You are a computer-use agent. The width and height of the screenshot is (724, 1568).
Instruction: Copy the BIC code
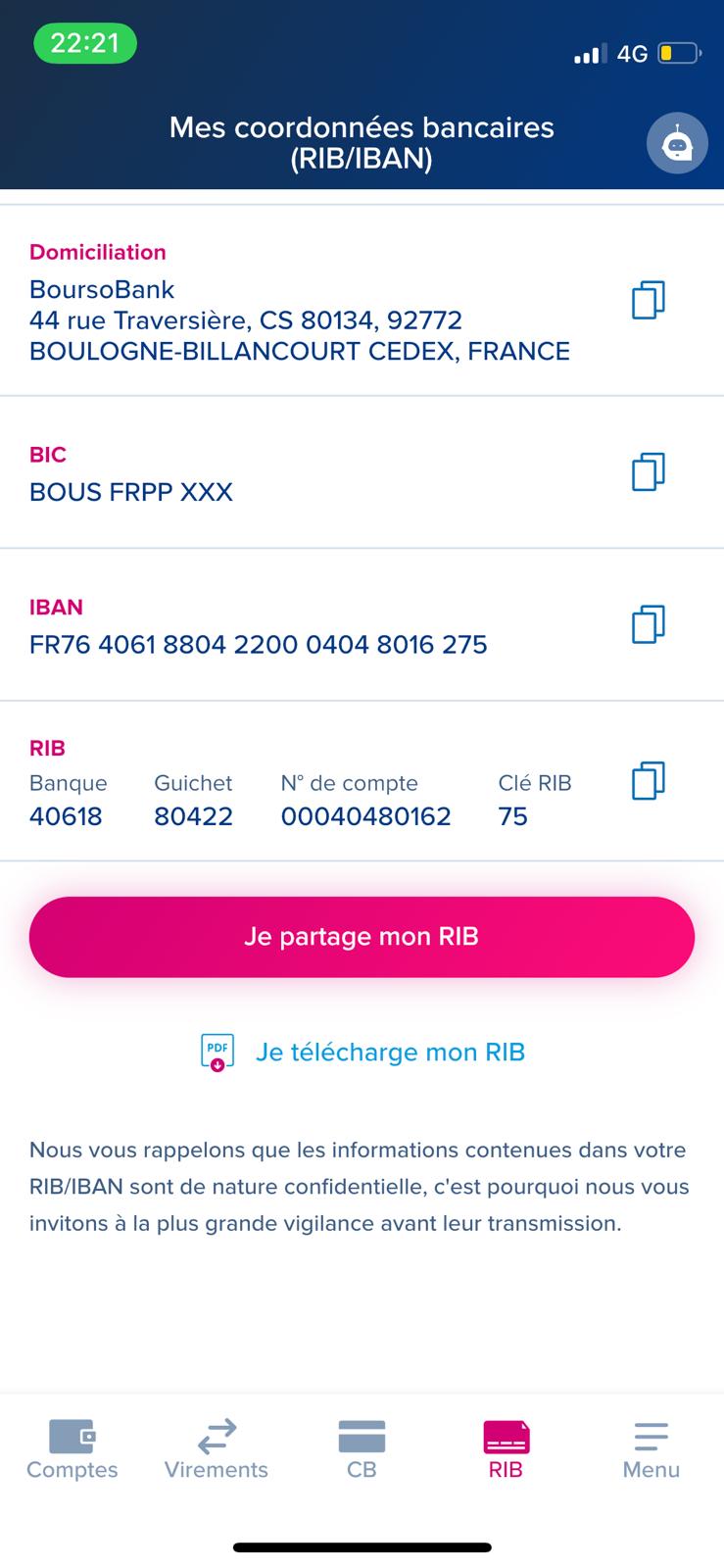click(648, 471)
